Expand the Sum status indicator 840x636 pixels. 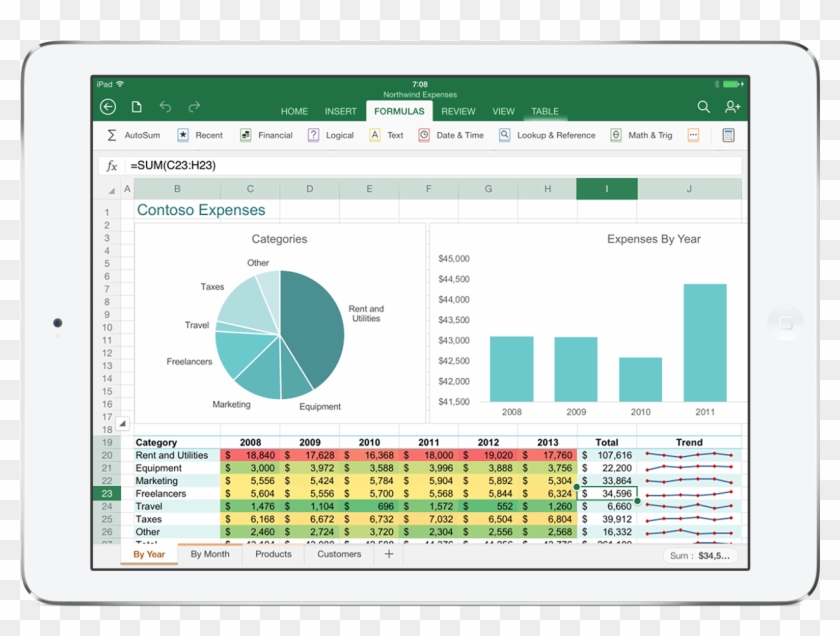700,556
